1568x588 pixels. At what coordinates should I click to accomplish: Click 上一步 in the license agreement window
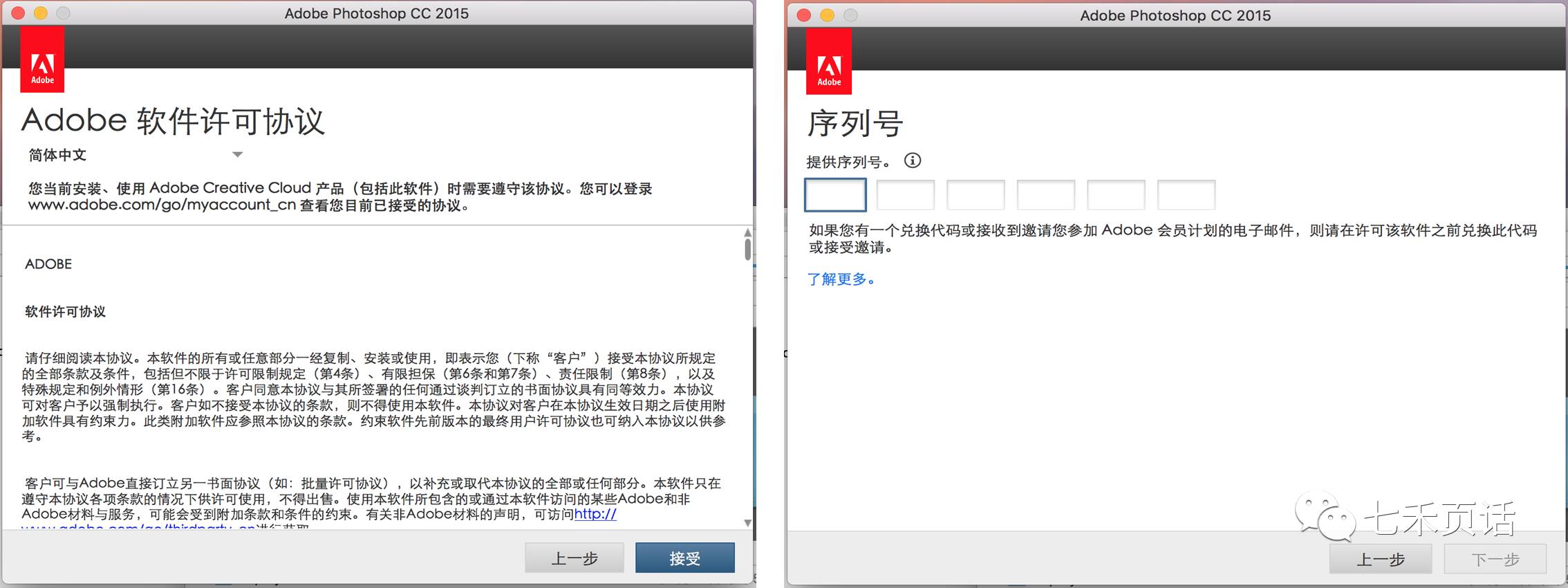[x=575, y=558]
